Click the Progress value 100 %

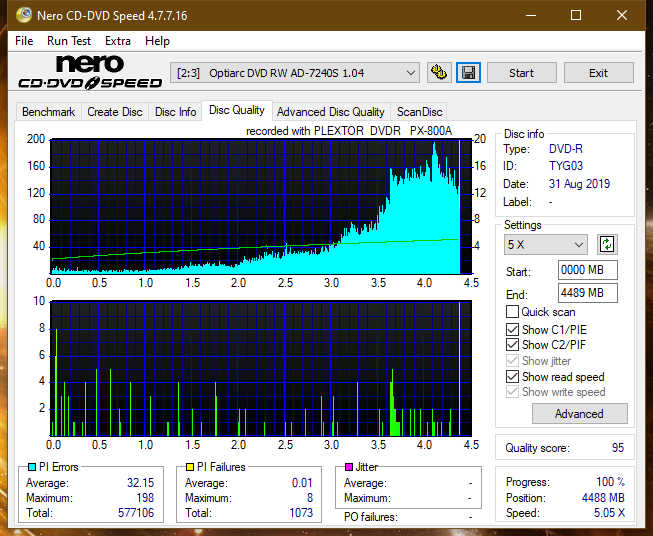click(611, 482)
